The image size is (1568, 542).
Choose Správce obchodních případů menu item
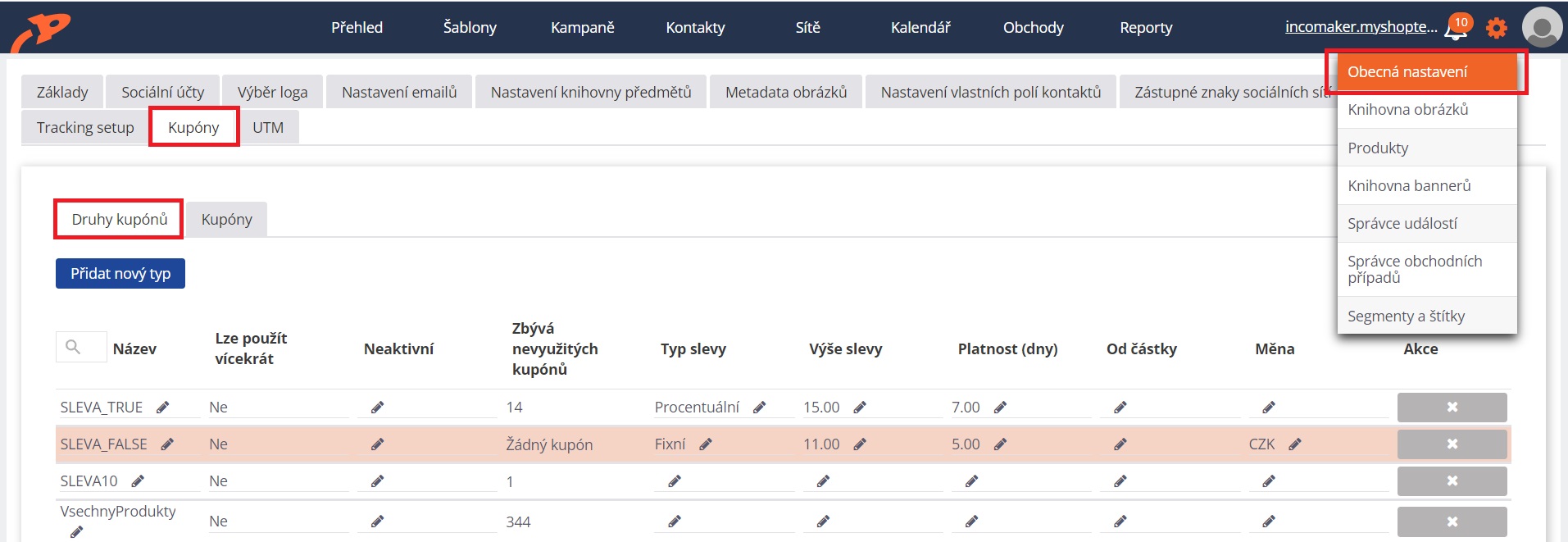1427,269
